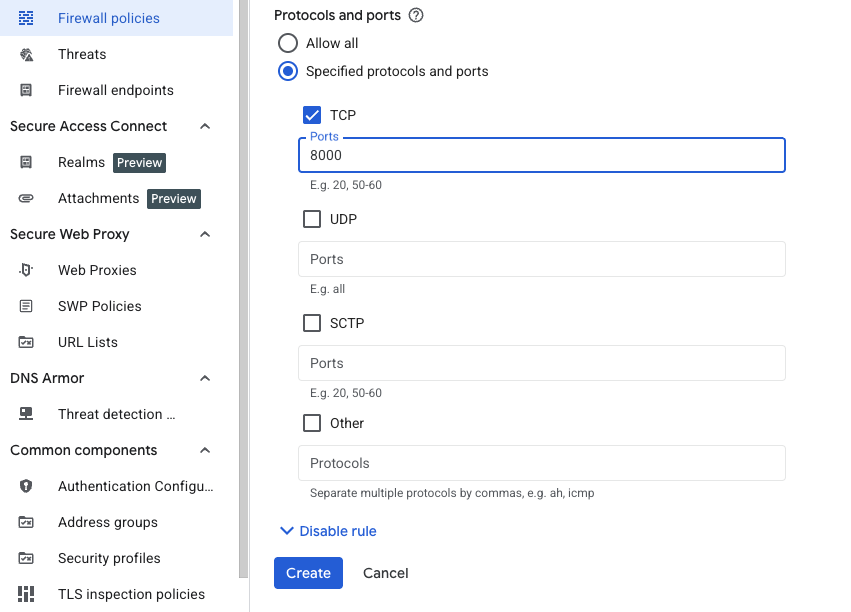Click the Firewall endpoints icon
Viewport: 851px width, 612px height.
pyautogui.click(x=25, y=90)
